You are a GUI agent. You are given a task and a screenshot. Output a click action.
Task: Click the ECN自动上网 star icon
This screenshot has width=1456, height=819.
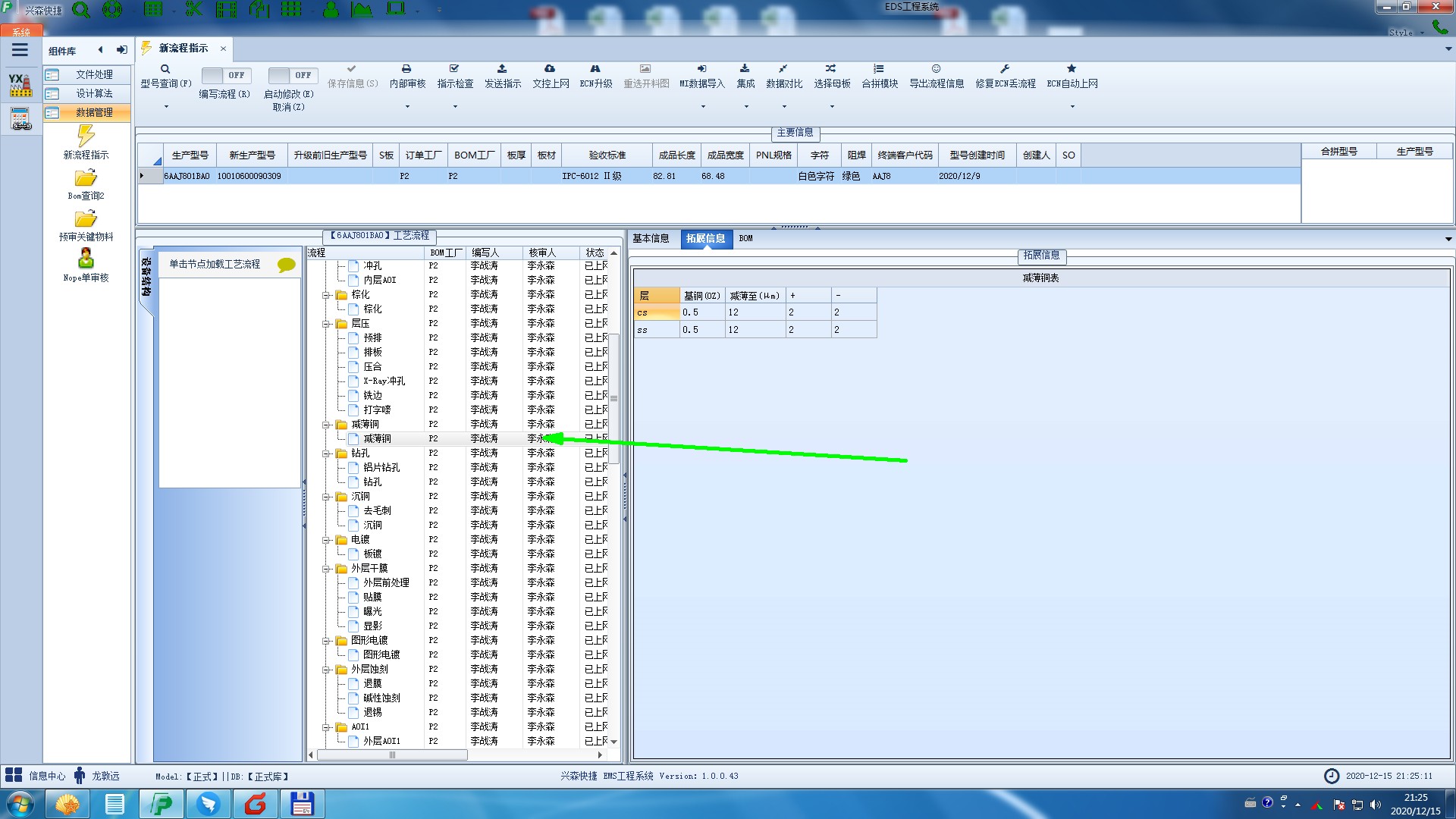pos(1072,69)
